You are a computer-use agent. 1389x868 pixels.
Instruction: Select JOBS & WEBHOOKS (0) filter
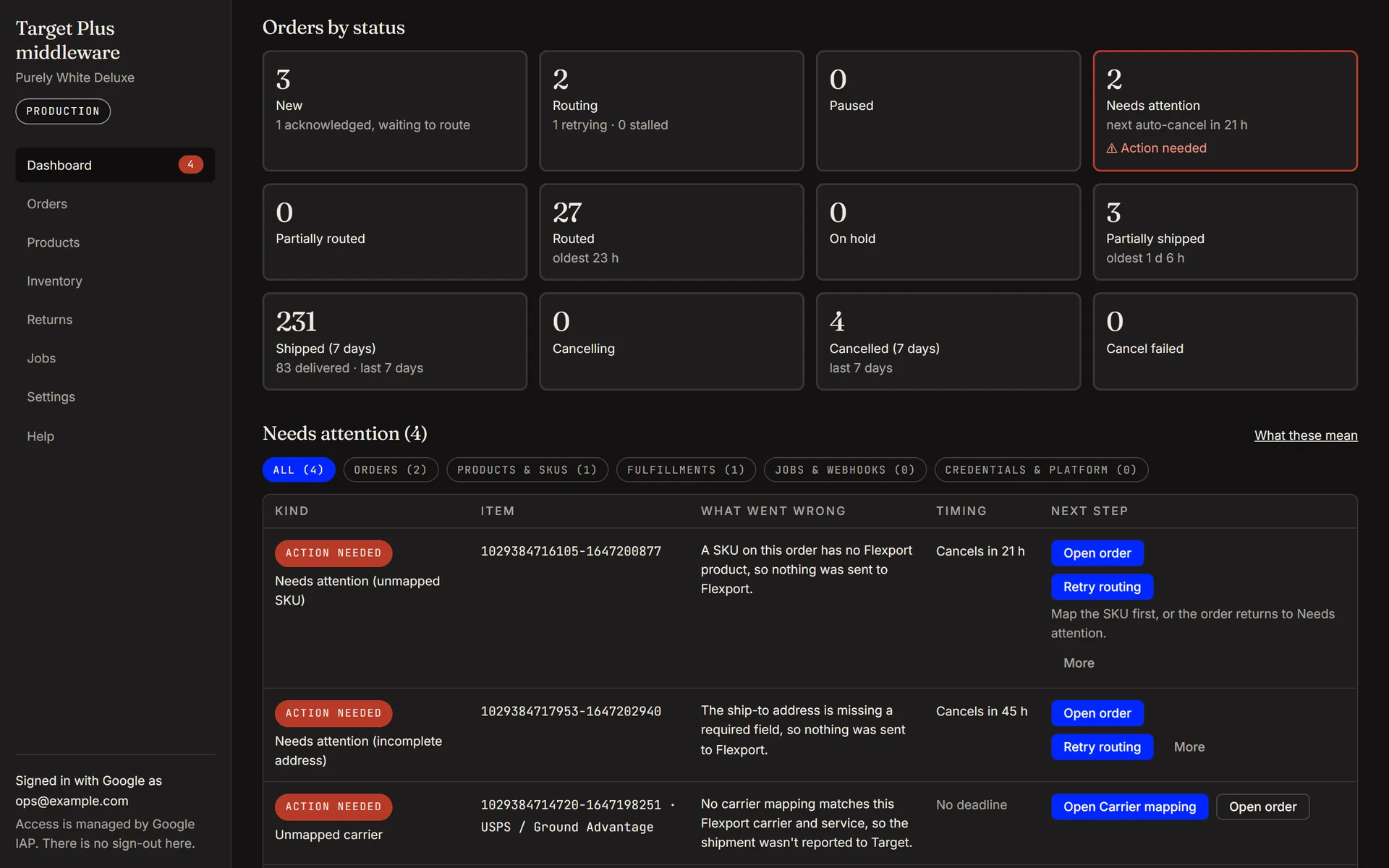845,469
